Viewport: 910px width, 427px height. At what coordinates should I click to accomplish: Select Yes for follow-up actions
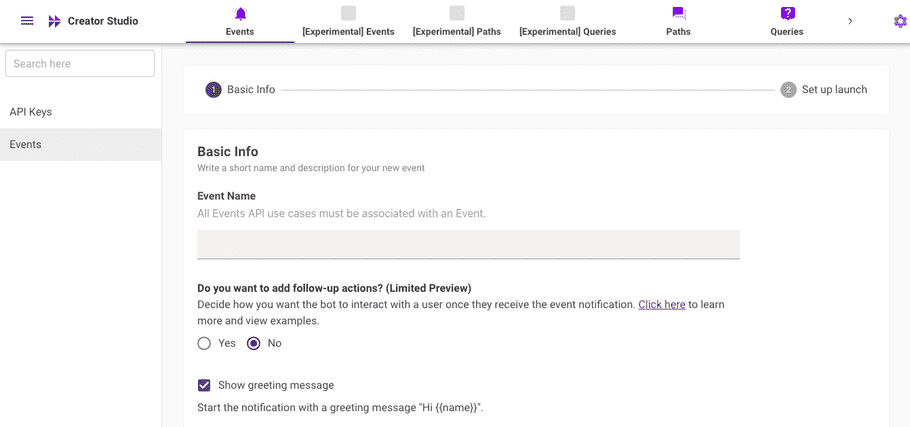pos(204,343)
